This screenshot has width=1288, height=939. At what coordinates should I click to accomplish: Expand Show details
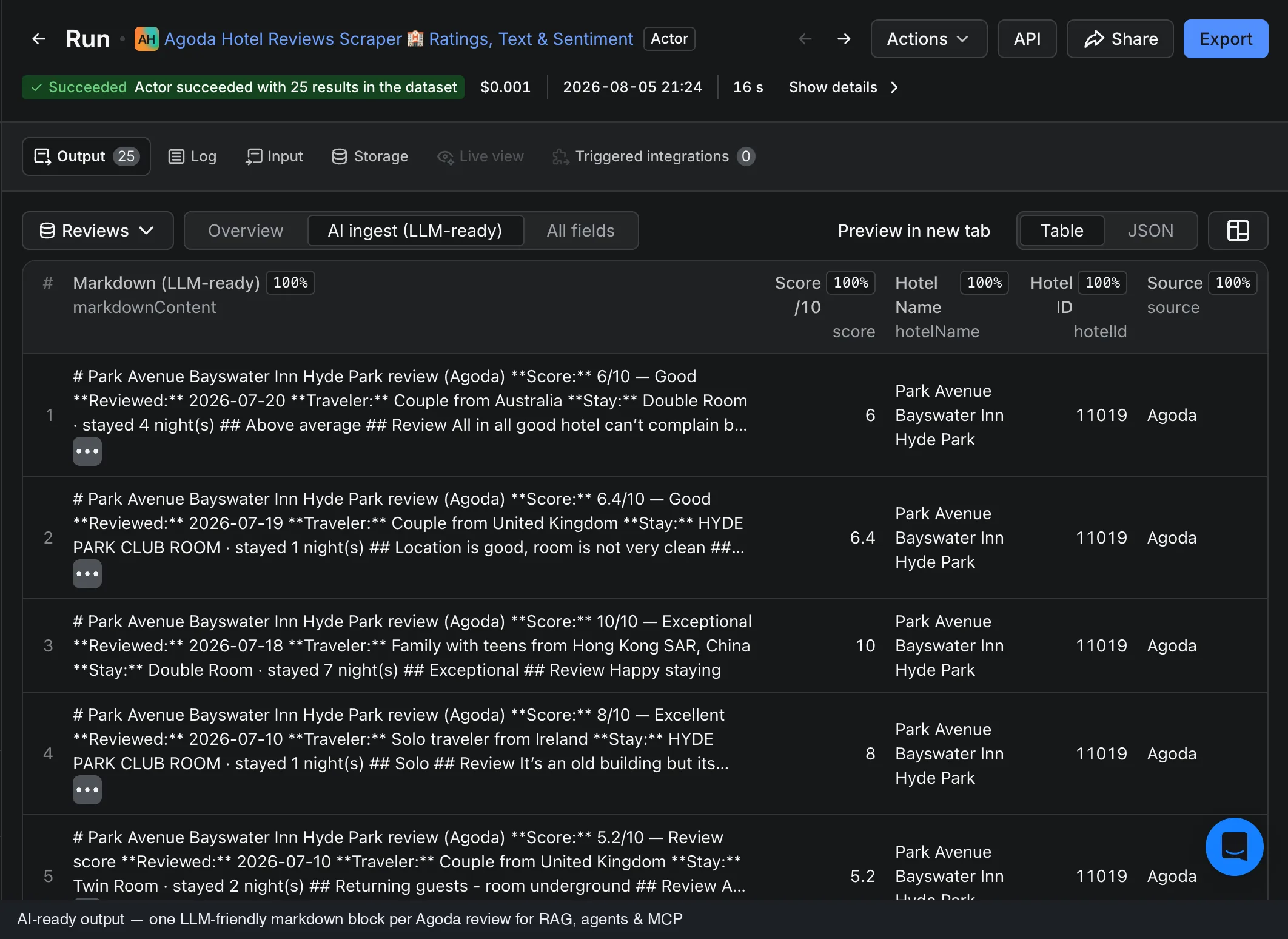tap(843, 87)
